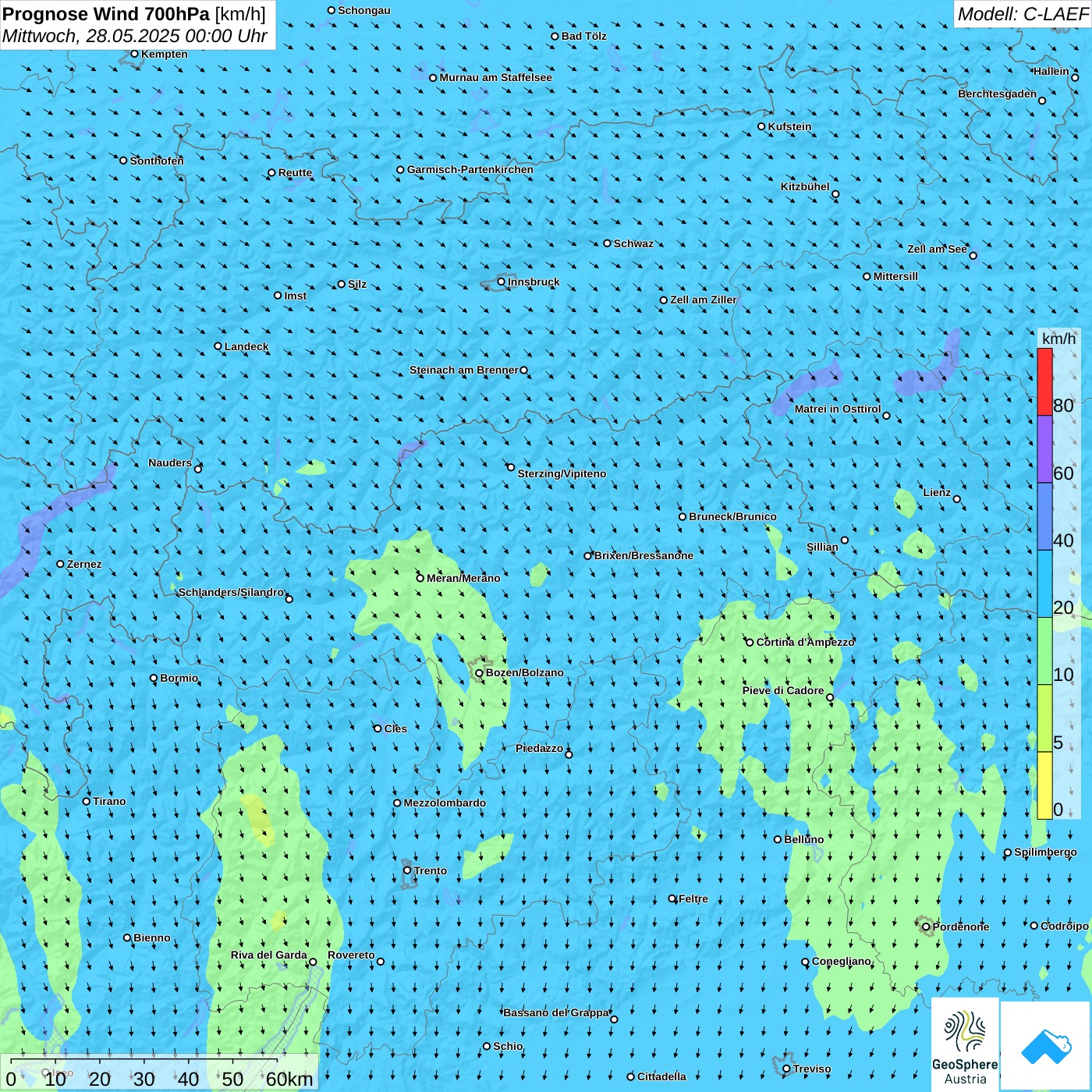This screenshot has width=1092, height=1092.
Task: Click the 'Steinach am Brenner' label
Action: pyautogui.click(x=464, y=370)
